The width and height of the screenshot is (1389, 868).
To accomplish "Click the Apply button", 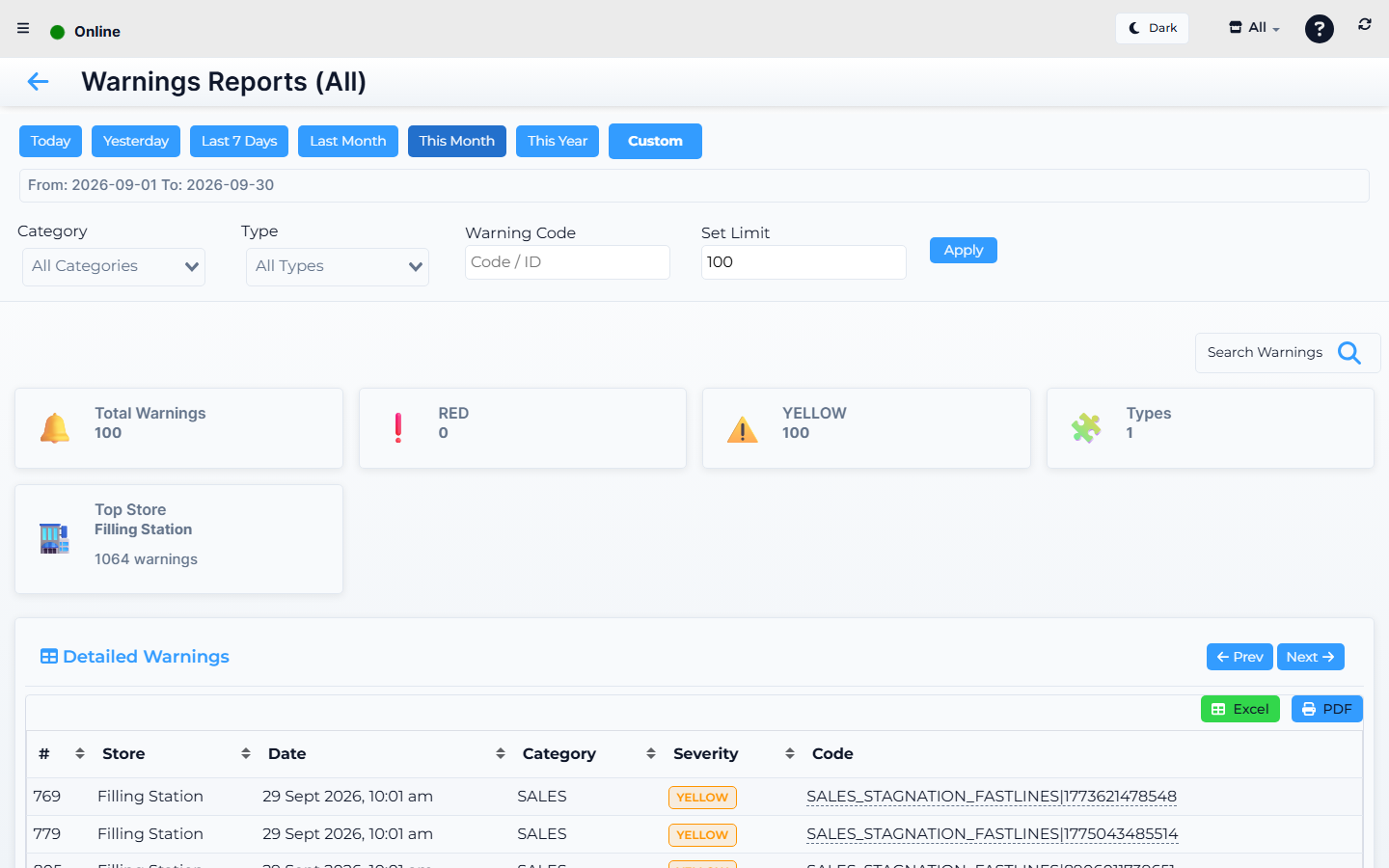I will pyautogui.click(x=964, y=250).
